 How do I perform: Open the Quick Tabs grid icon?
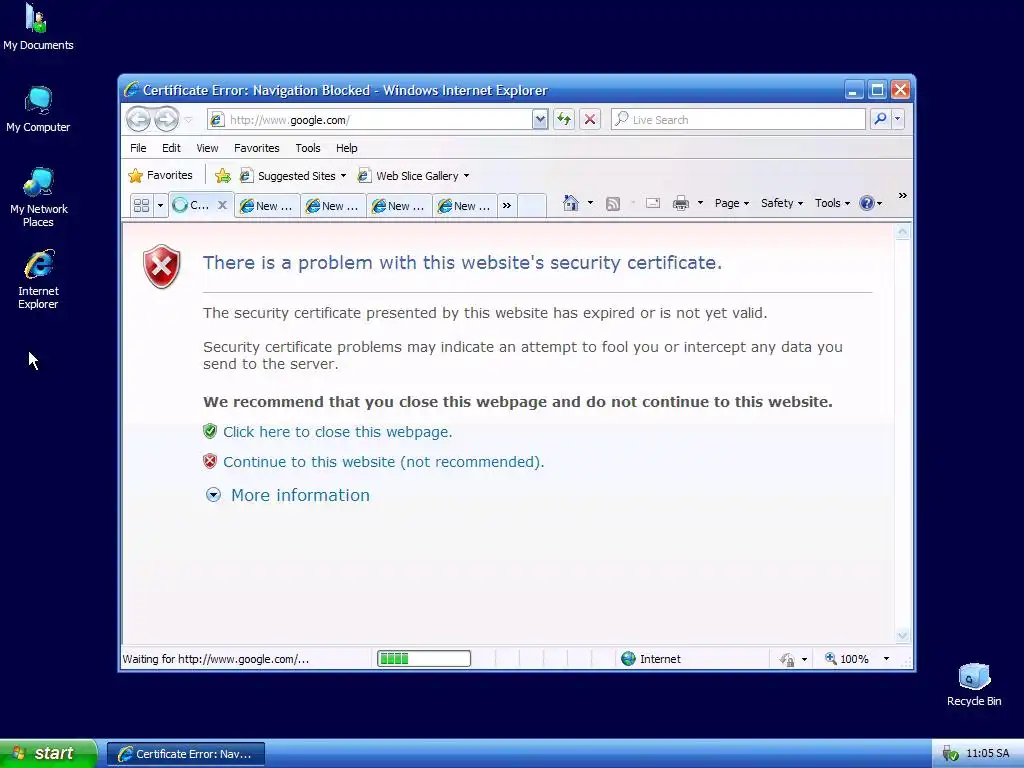click(141, 206)
